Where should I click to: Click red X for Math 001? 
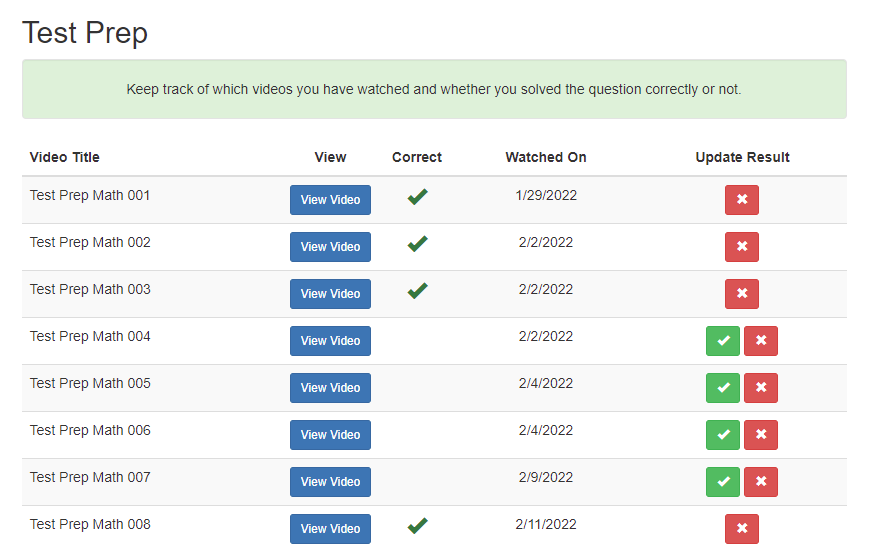click(742, 200)
